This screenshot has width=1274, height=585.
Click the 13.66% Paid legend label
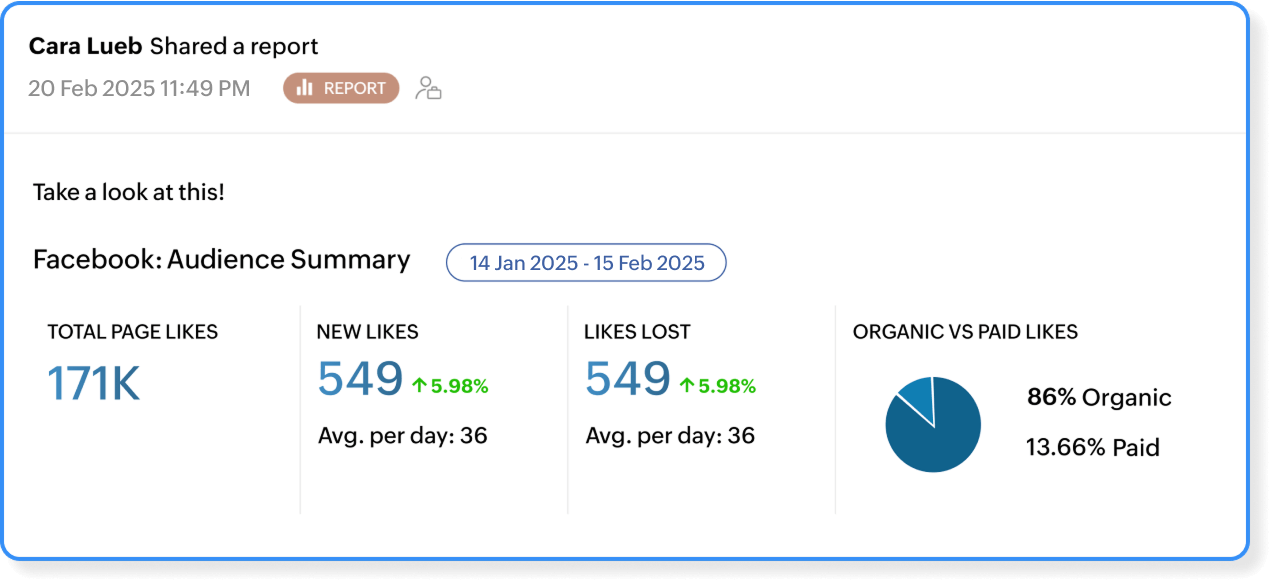[x=1092, y=448]
